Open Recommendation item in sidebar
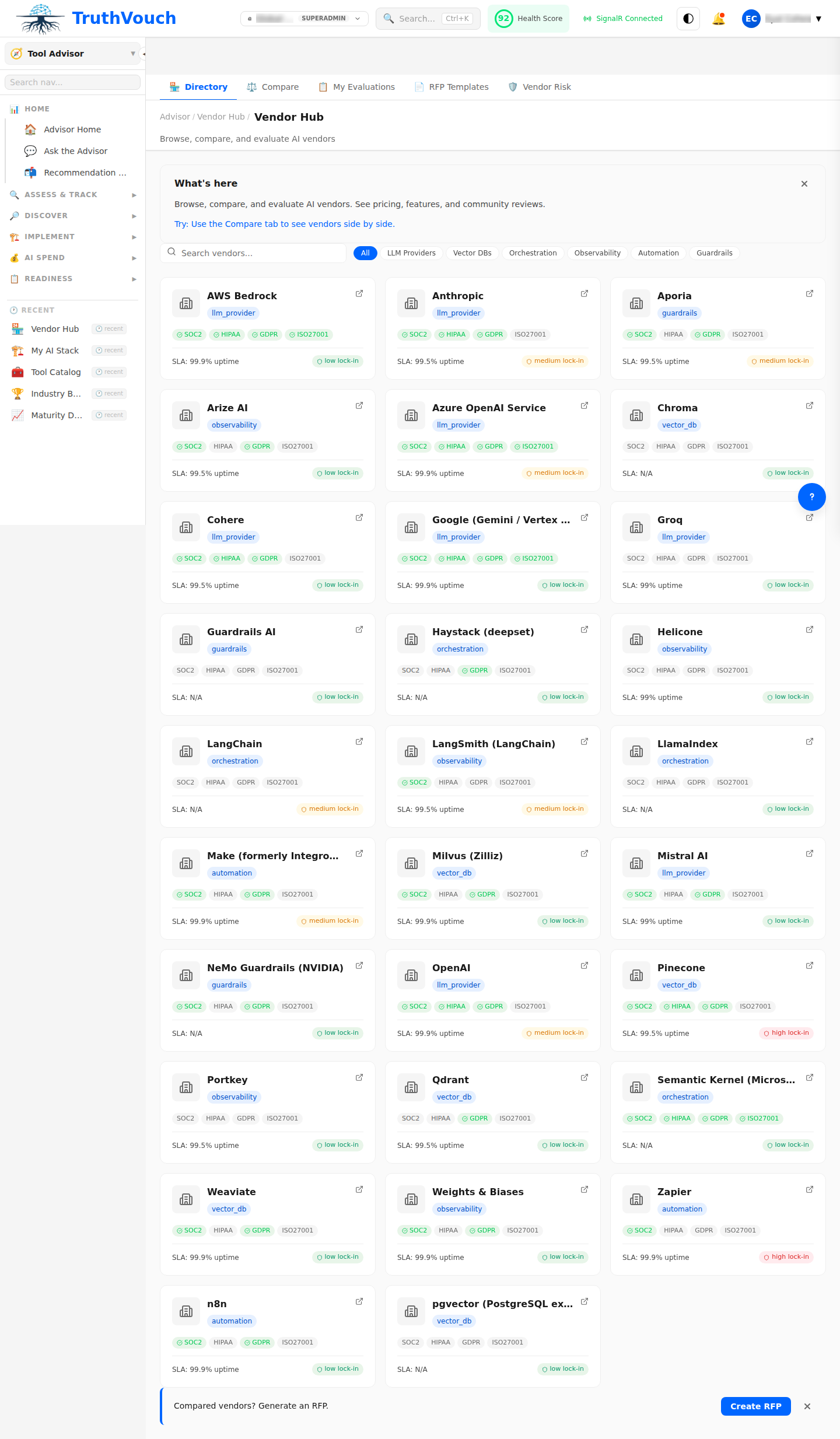840x1439 pixels. (72, 173)
